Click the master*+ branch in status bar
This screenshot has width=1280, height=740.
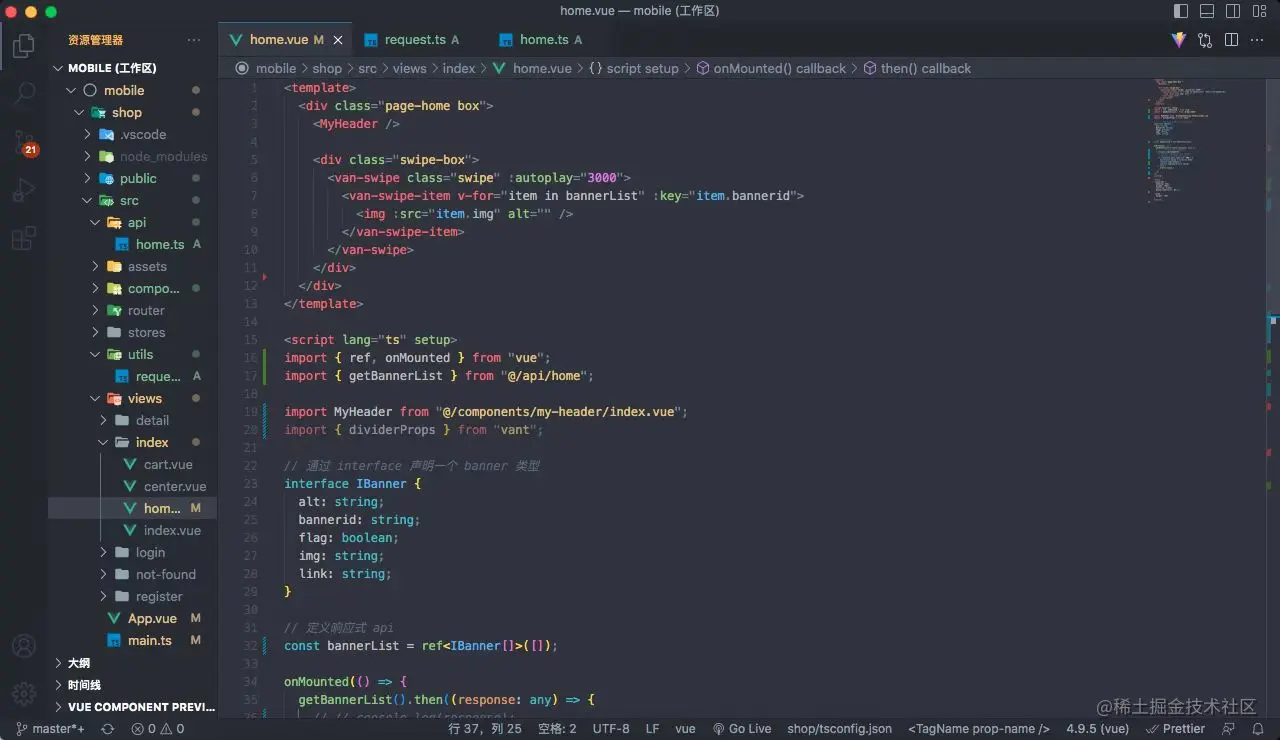pos(50,729)
